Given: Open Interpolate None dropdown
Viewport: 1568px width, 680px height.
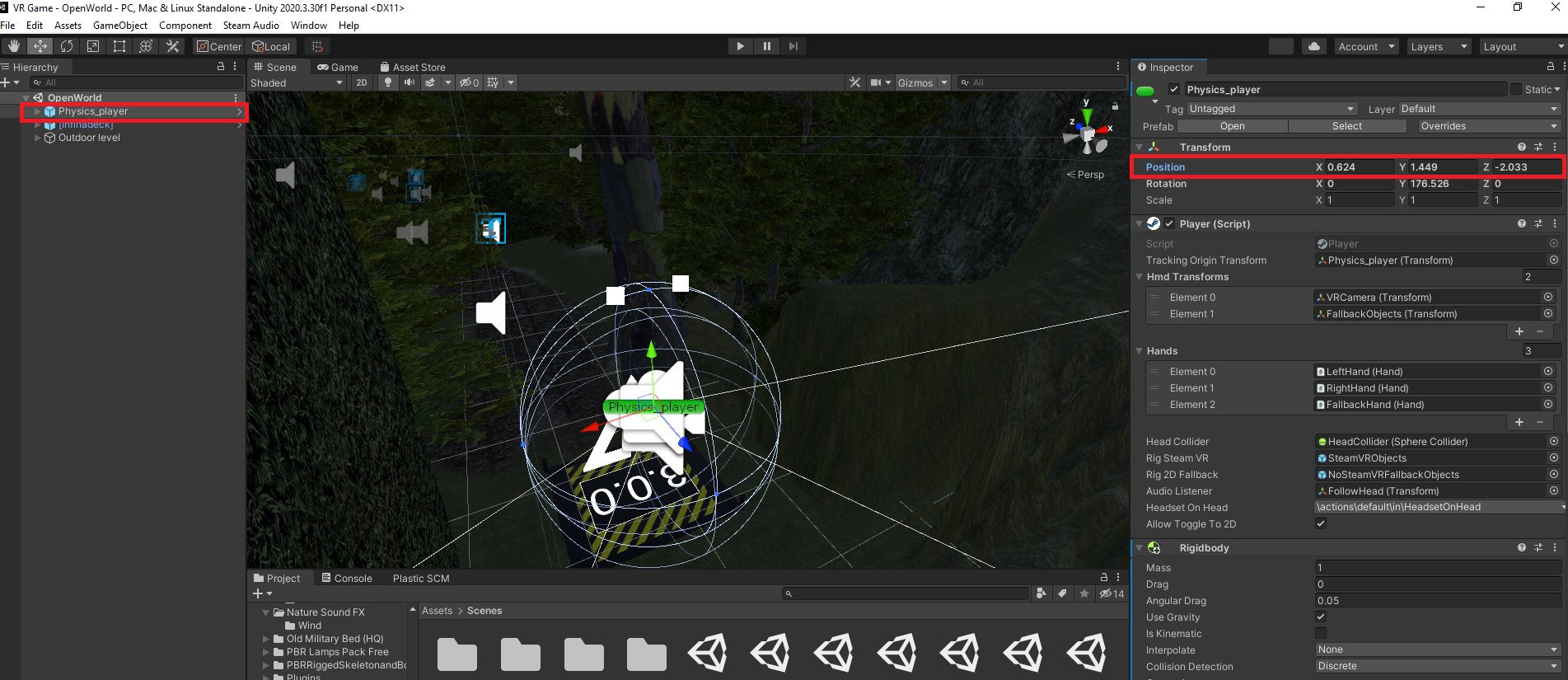Looking at the screenshot, I should pos(1438,650).
